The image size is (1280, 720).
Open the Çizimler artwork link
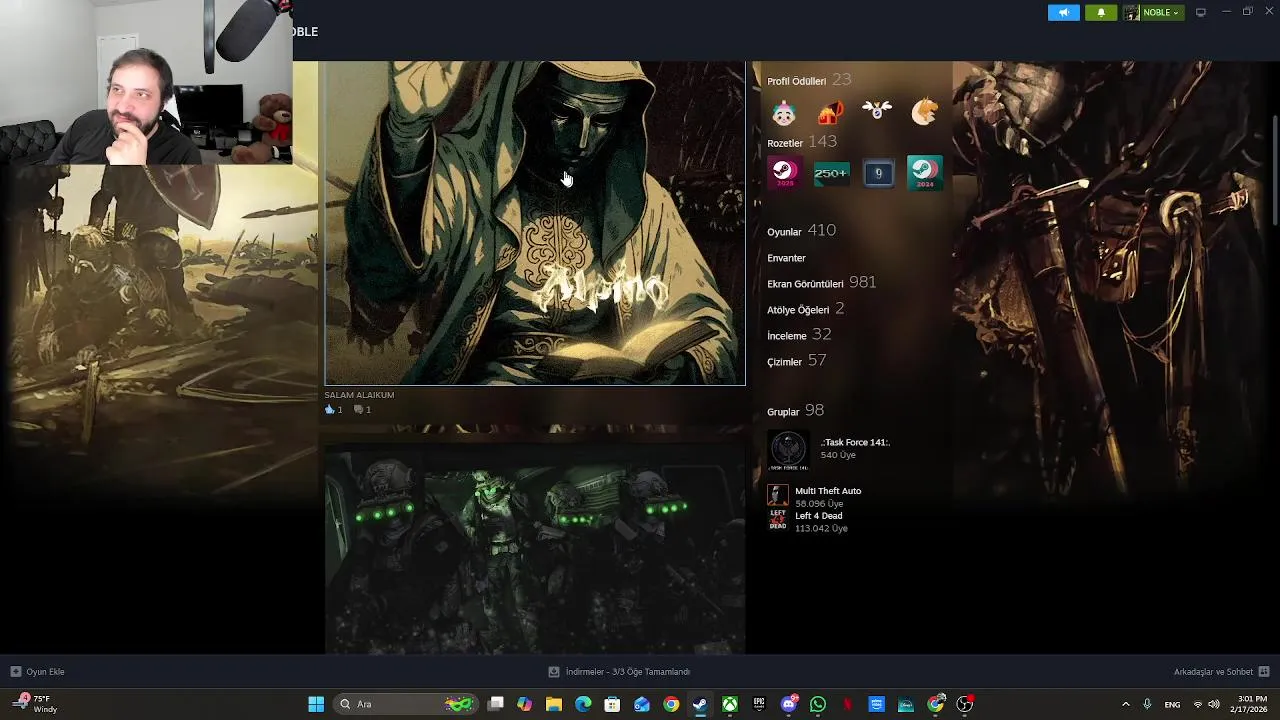(796, 361)
